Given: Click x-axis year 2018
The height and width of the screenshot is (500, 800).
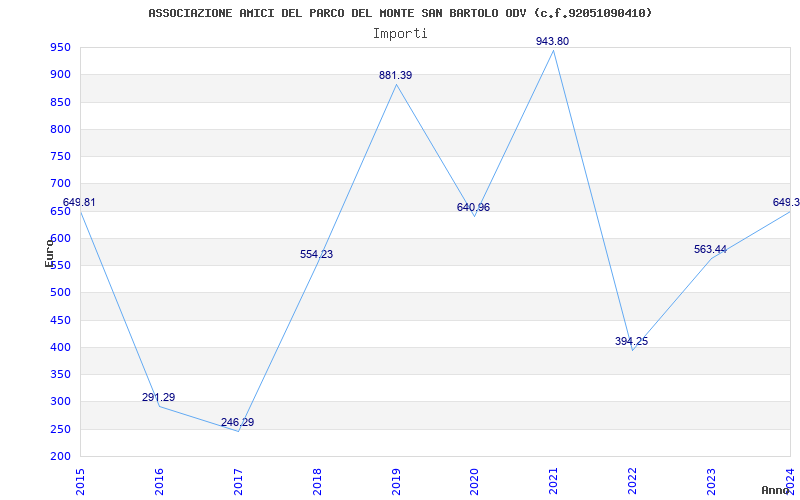Looking at the screenshot, I should pos(317,482).
